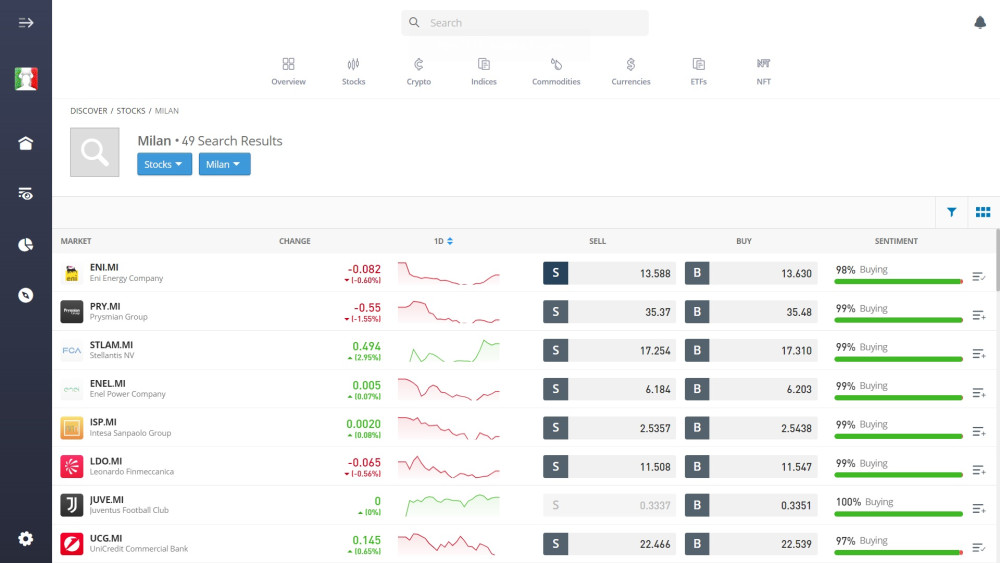
Task: Click the Prysmian Group logo
Action: coord(71,312)
